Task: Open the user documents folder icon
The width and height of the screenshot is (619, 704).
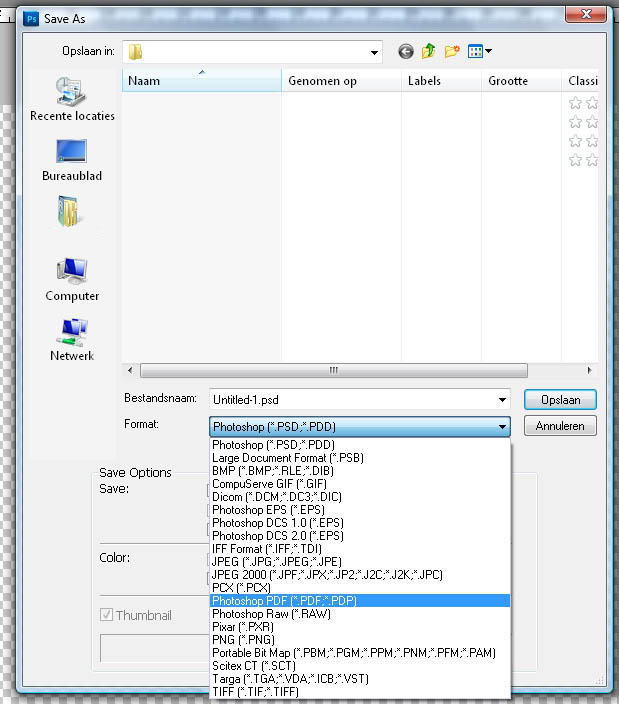Action: (70, 211)
